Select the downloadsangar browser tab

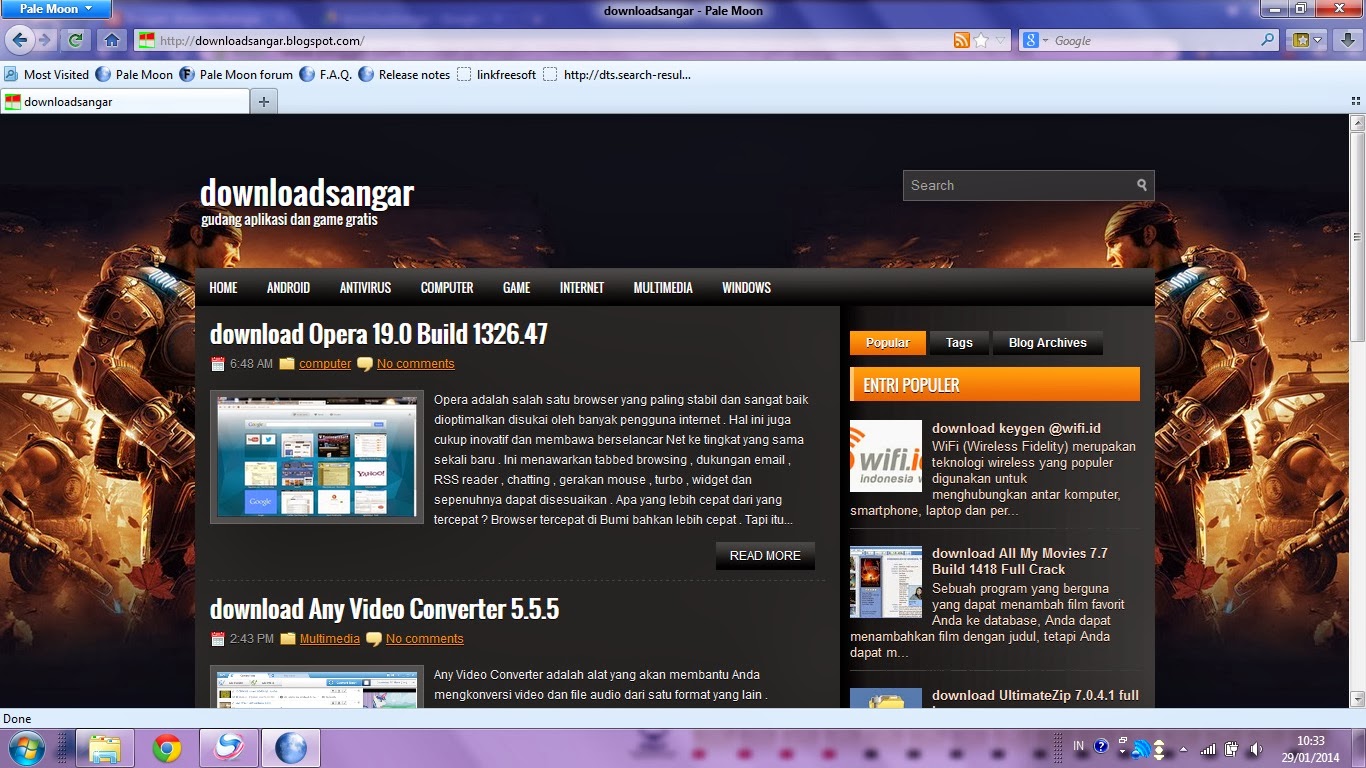[x=125, y=101]
